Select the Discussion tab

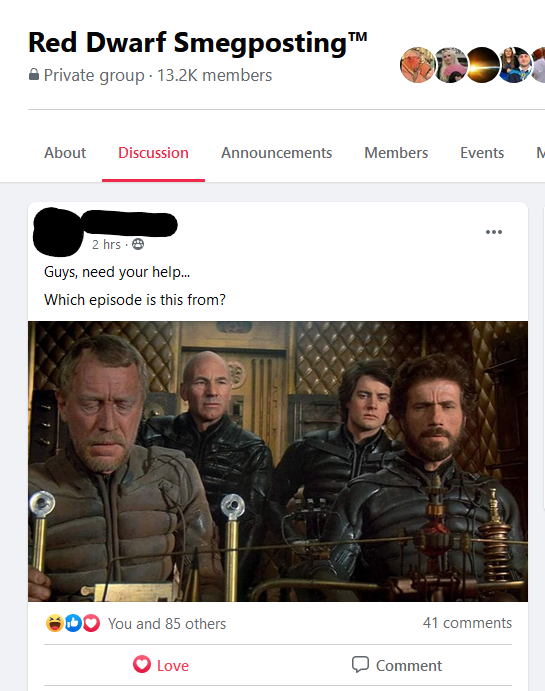click(153, 153)
